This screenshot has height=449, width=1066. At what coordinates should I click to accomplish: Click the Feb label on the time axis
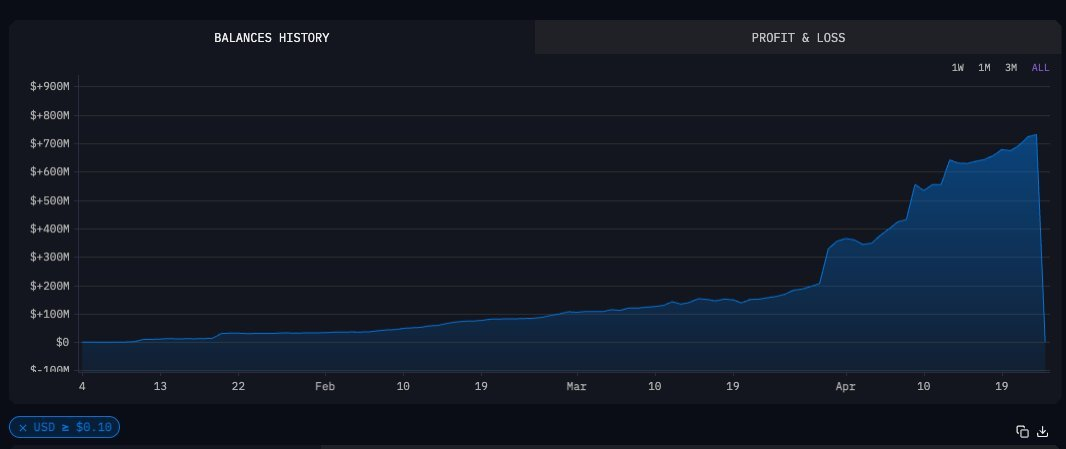(325, 386)
